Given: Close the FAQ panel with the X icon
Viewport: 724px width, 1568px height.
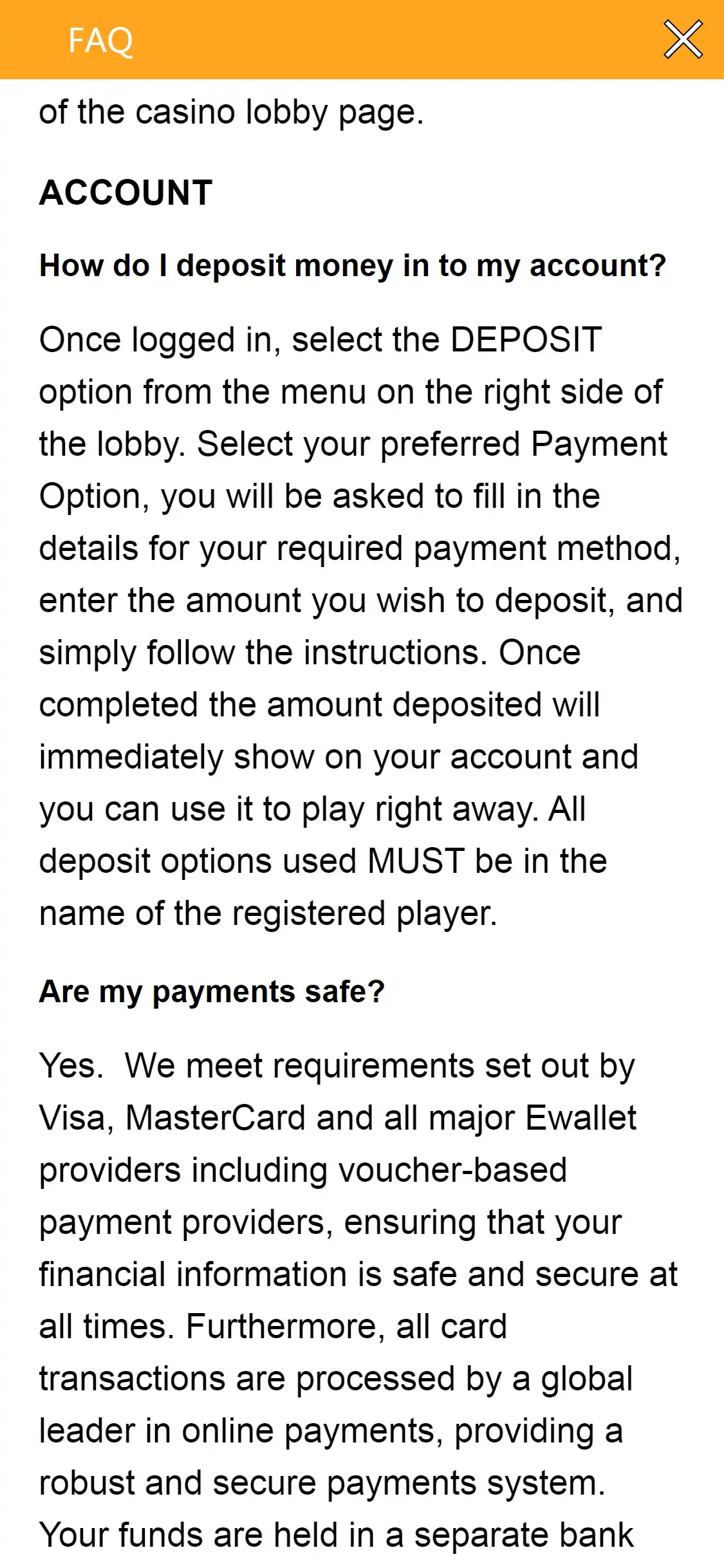Looking at the screenshot, I should coord(683,40).
